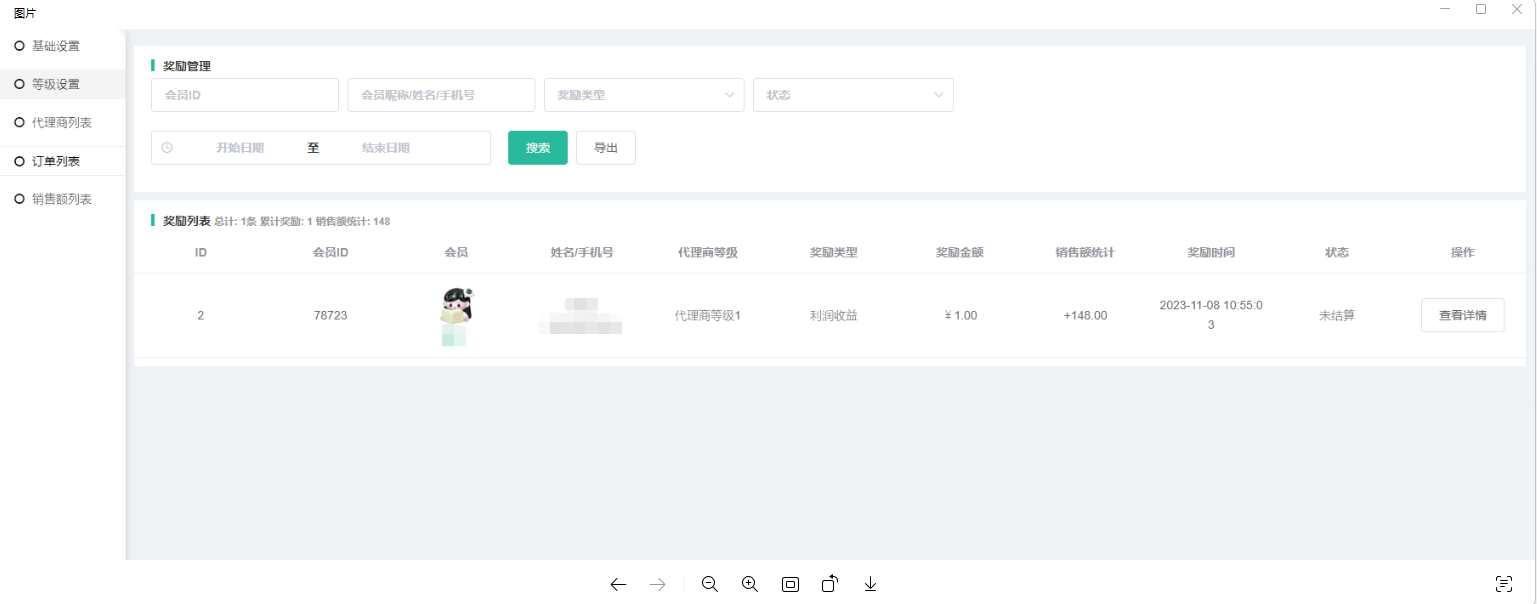This screenshot has height=604, width=1537.
Task: Expand the 奖励类型 dropdown
Action: (x=644, y=95)
